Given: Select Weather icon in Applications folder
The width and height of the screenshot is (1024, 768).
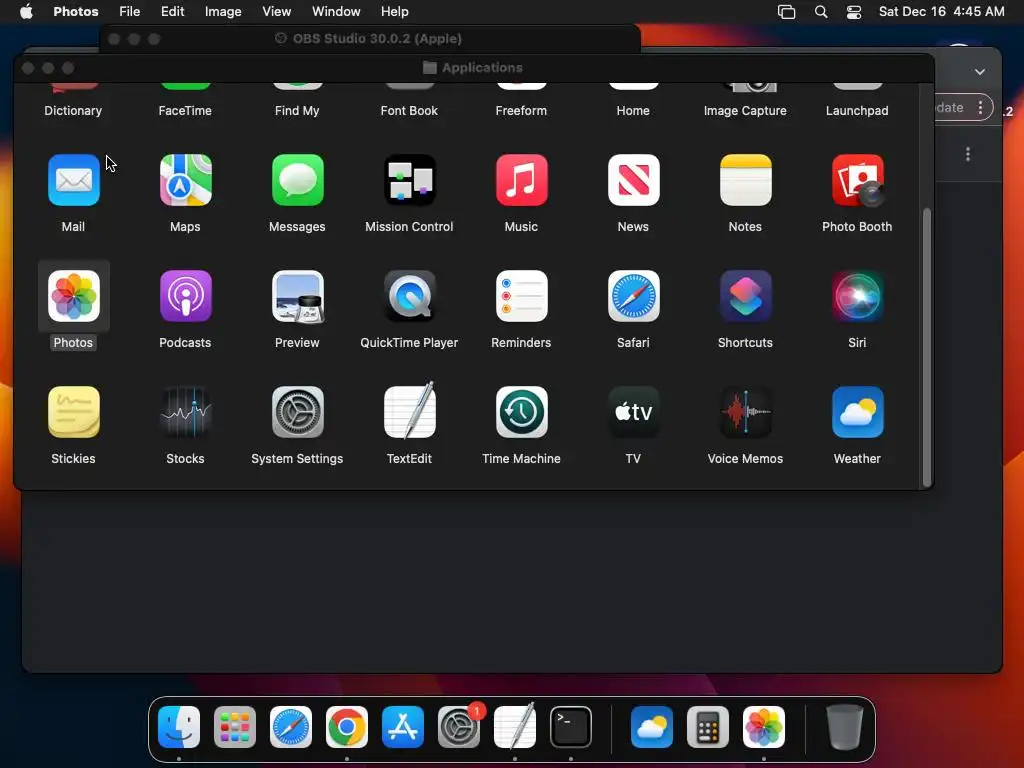Looking at the screenshot, I should (857, 412).
